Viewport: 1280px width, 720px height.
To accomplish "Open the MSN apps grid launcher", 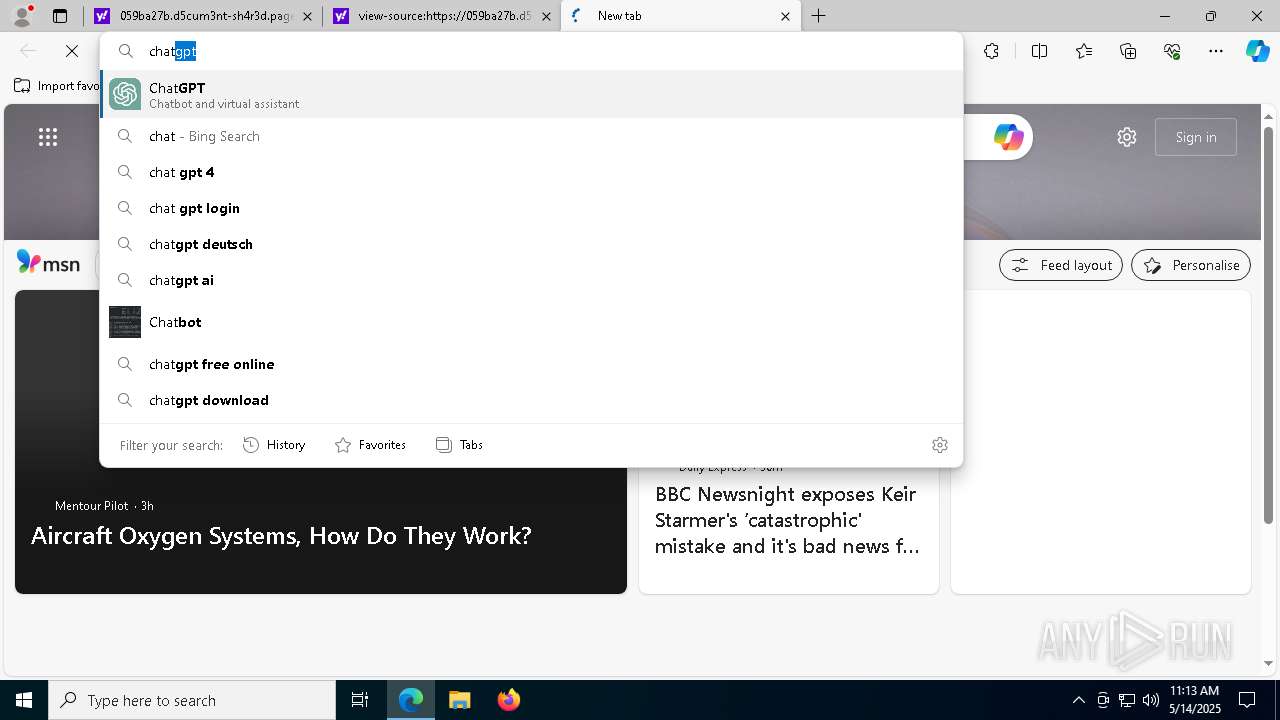I will pos(48,137).
